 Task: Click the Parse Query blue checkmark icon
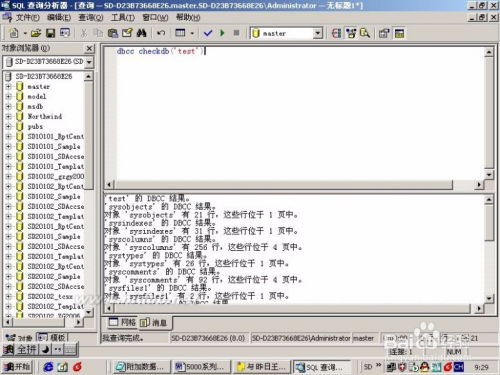pos(208,33)
